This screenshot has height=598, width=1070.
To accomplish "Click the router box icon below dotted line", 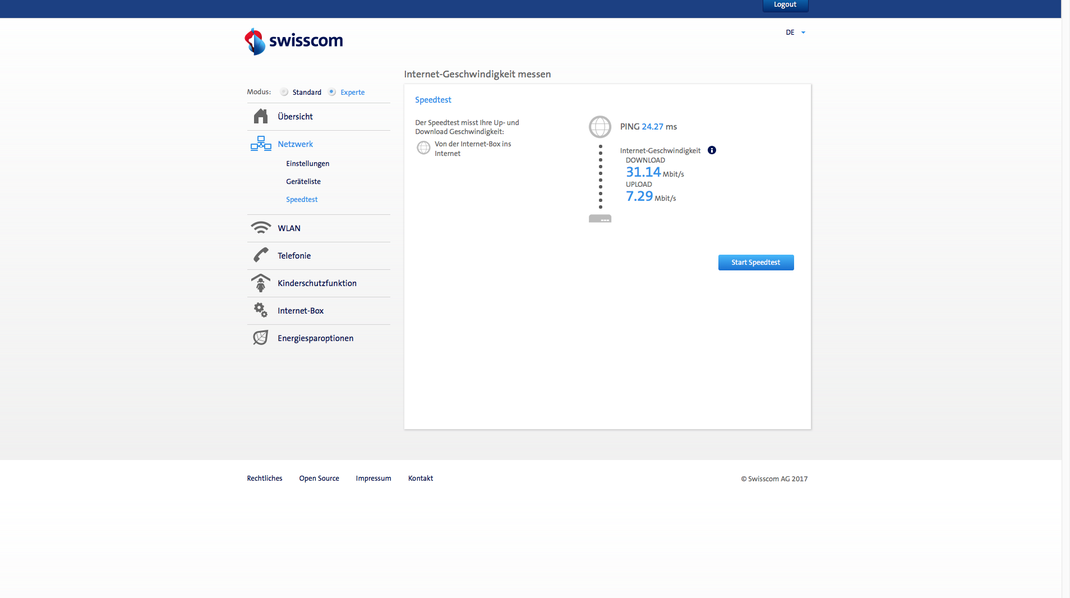I will [600, 218].
